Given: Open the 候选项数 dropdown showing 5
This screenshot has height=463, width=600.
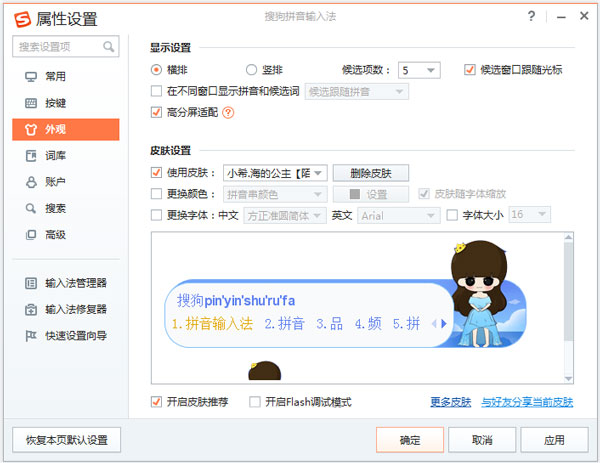Looking at the screenshot, I should pos(431,70).
